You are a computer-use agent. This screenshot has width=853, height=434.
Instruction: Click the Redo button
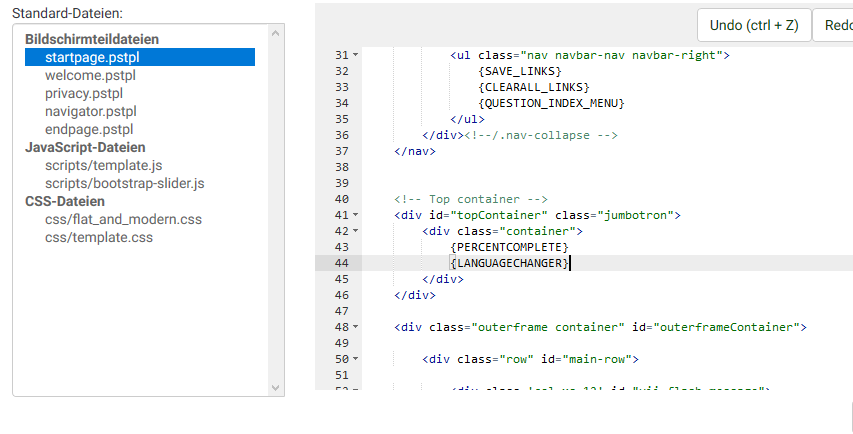[x=835, y=26]
